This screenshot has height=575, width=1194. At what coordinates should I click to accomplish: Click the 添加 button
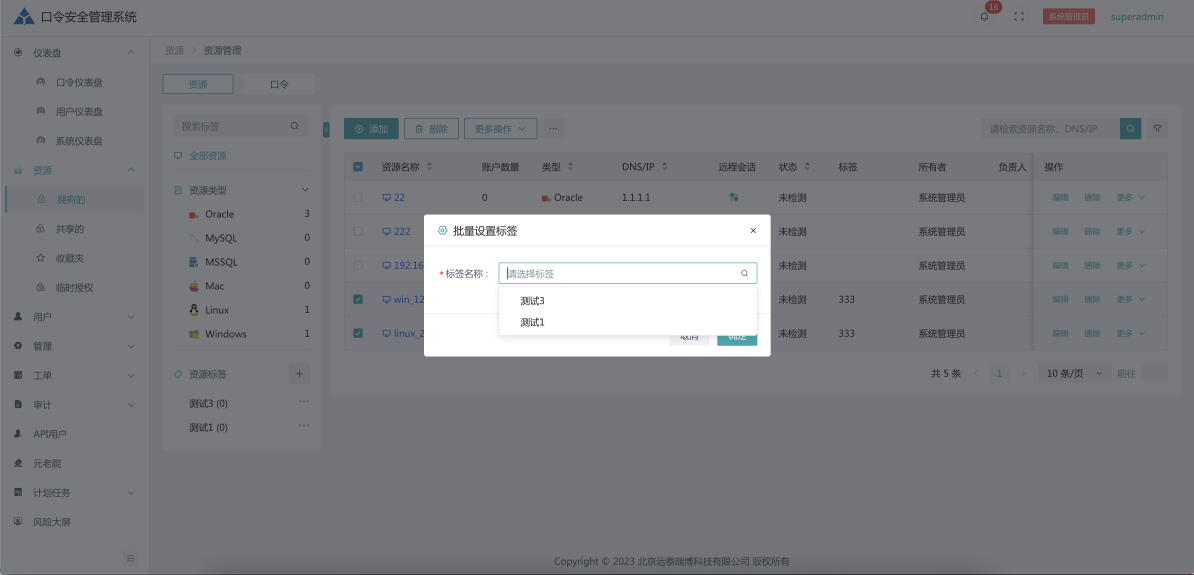[x=371, y=129]
